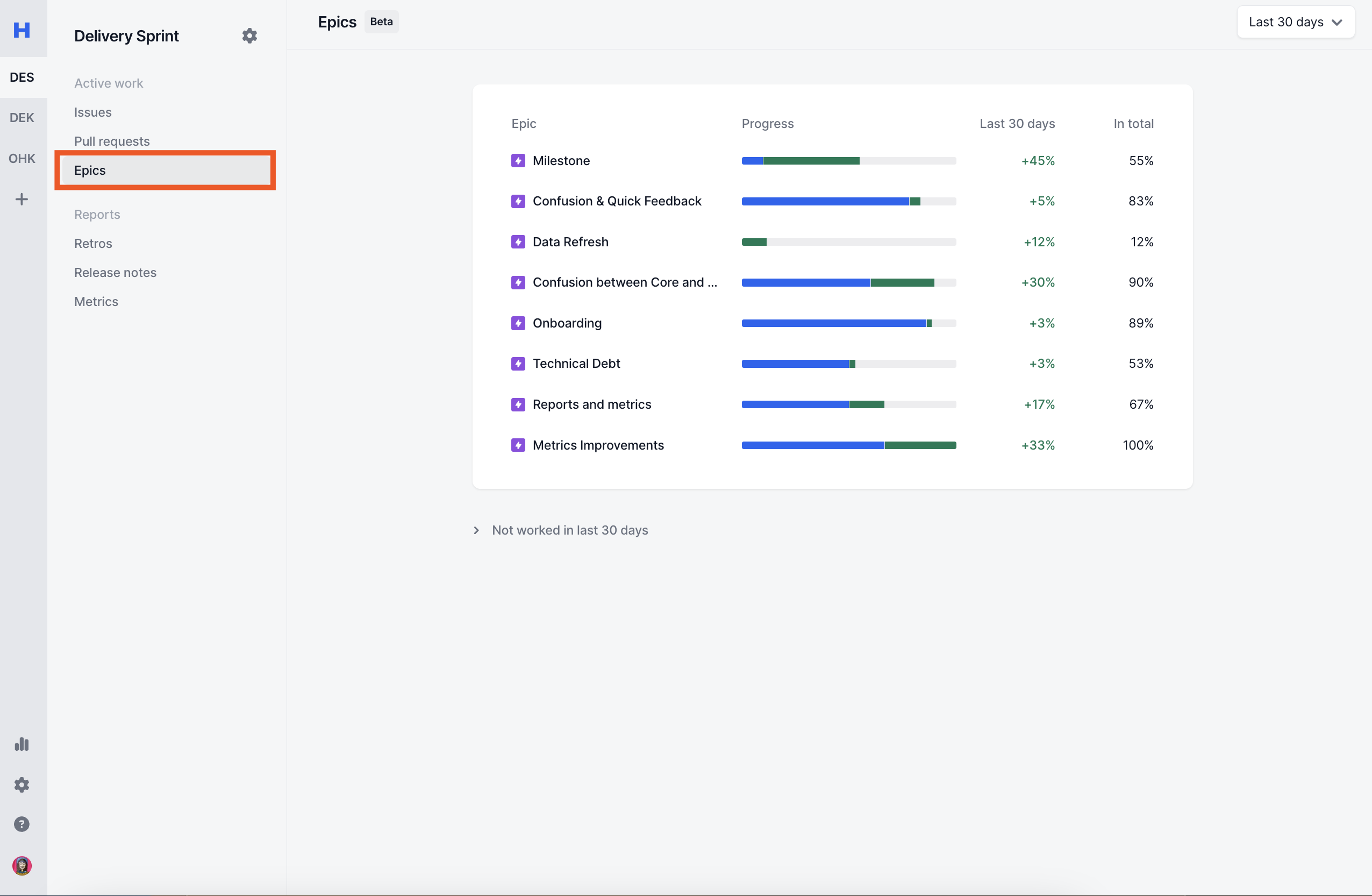Click the help question mark icon

point(22,824)
